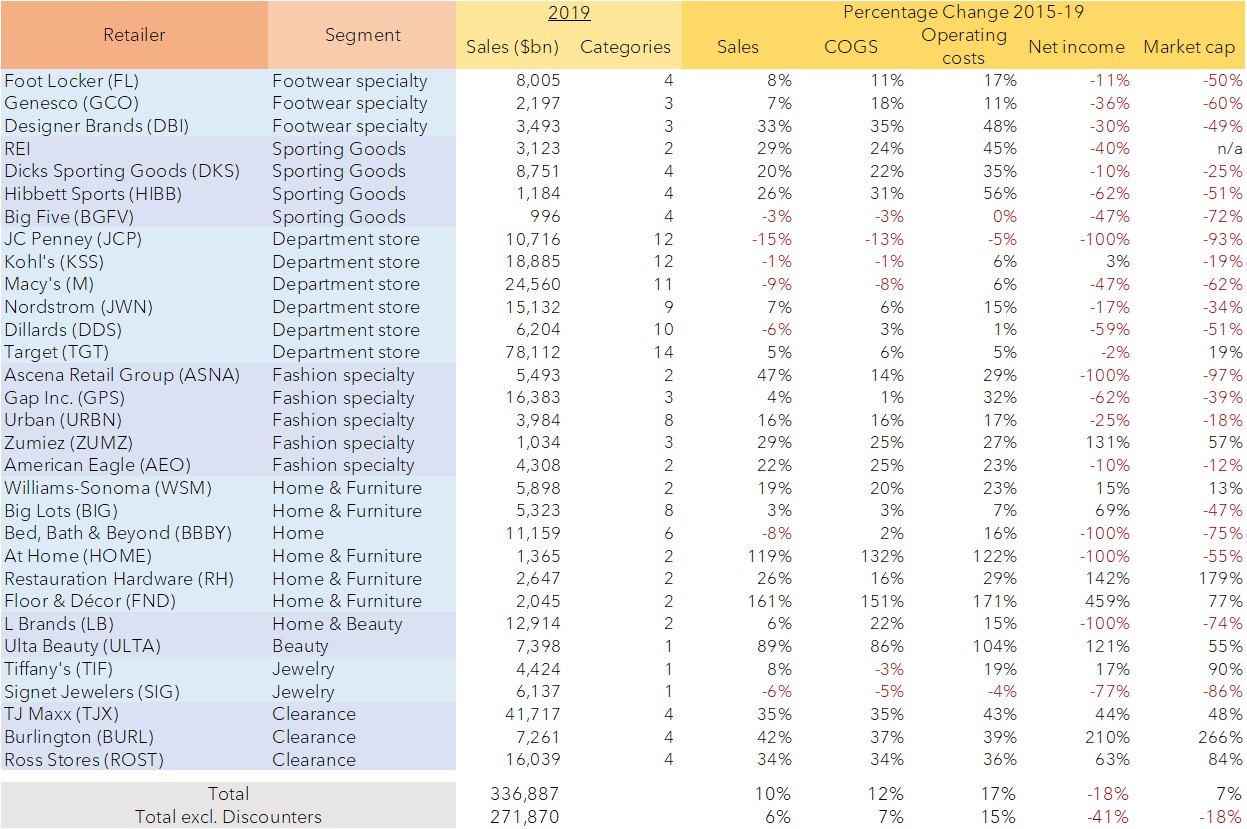Select the Operating costs column header

click(x=963, y=46)
